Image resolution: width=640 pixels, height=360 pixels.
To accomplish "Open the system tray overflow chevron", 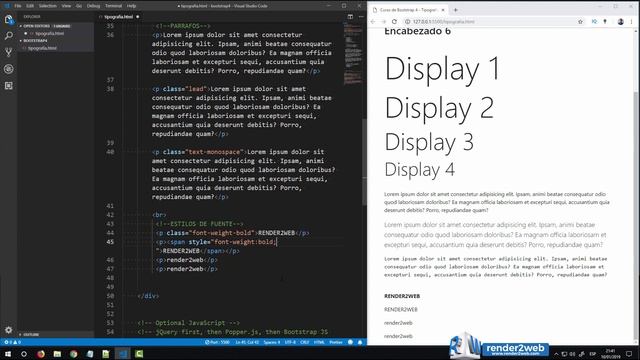I will 556,353.
